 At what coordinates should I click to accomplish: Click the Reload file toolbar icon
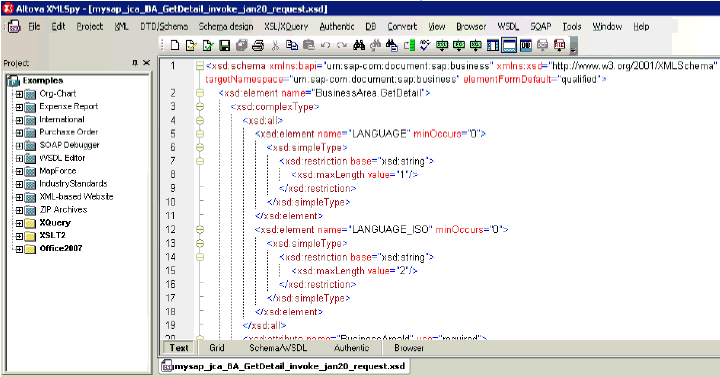[x=208, y=45]
